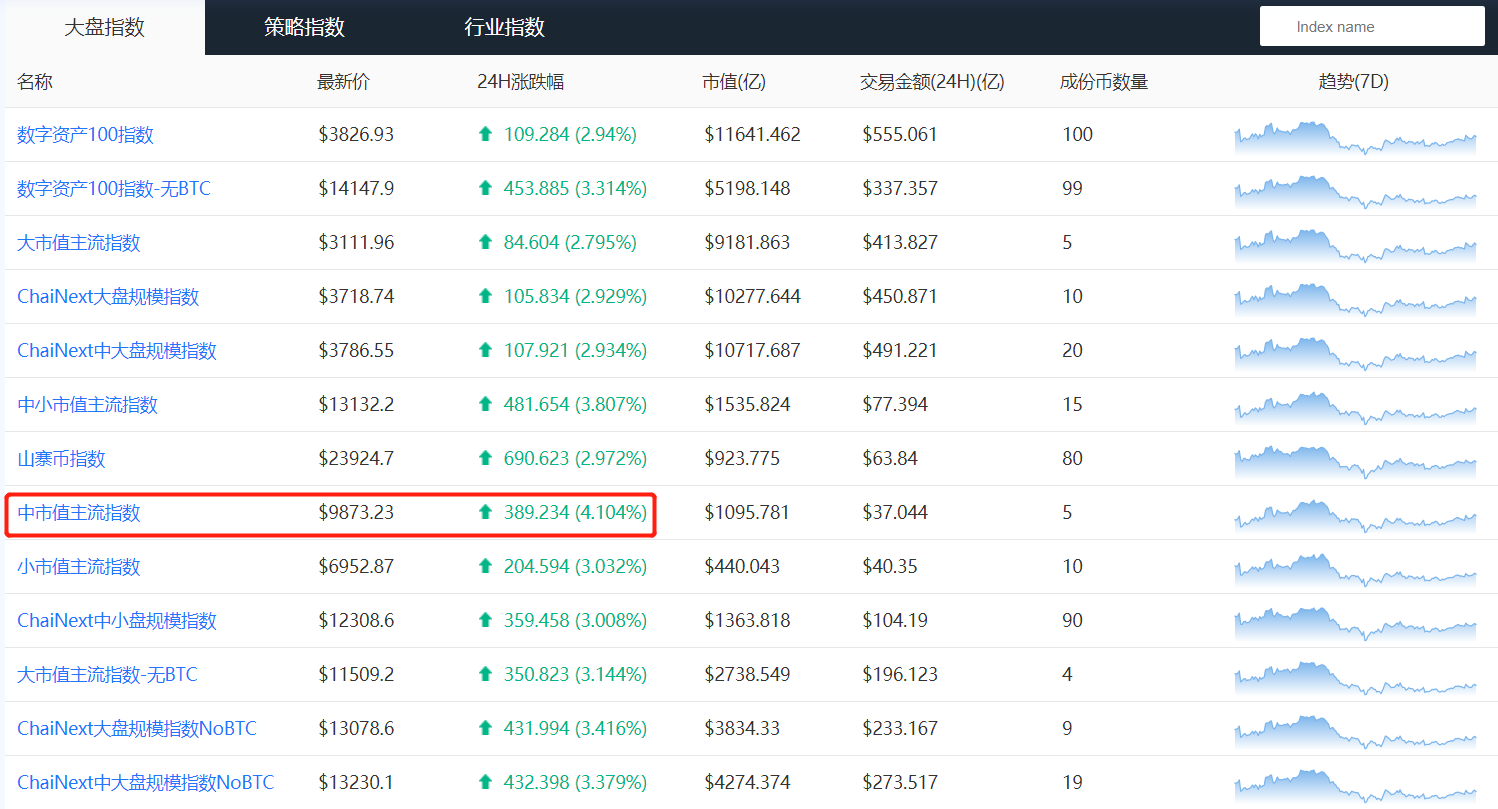Select the market cap $4274.374
Screen dimensions: 1498x809
click(747, 782)
